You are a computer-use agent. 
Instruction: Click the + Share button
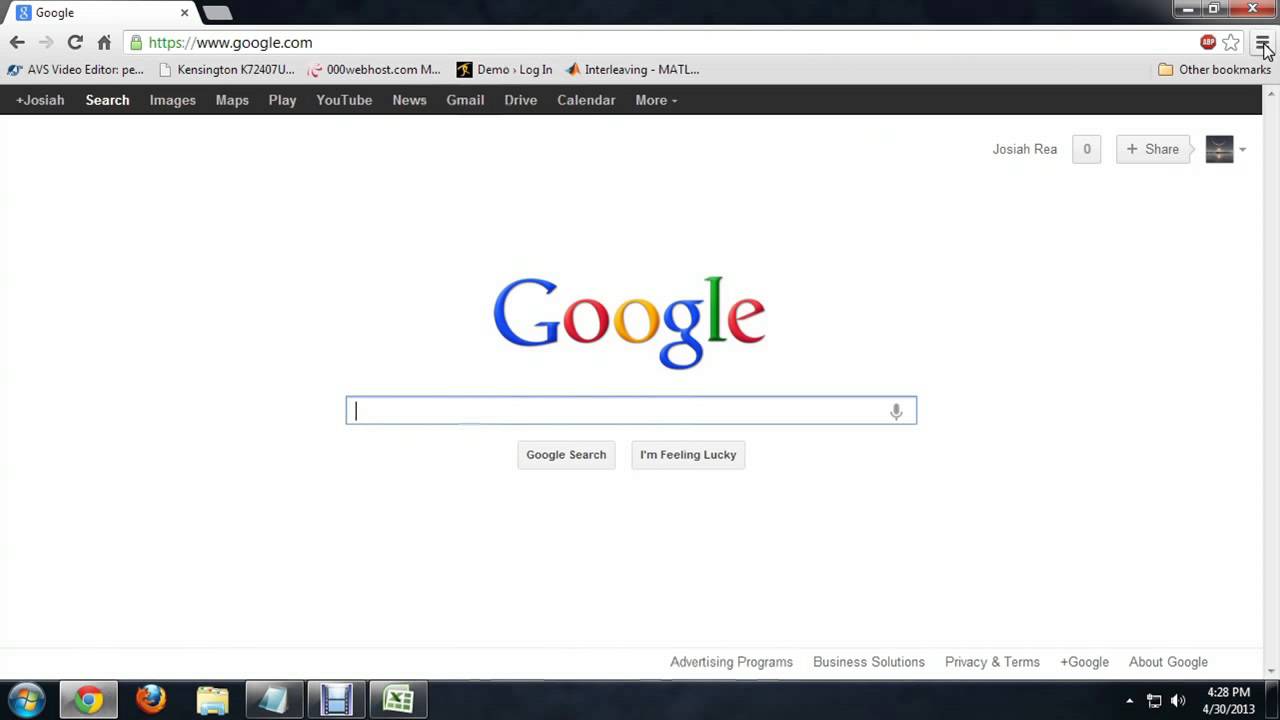coord(1153,149)
